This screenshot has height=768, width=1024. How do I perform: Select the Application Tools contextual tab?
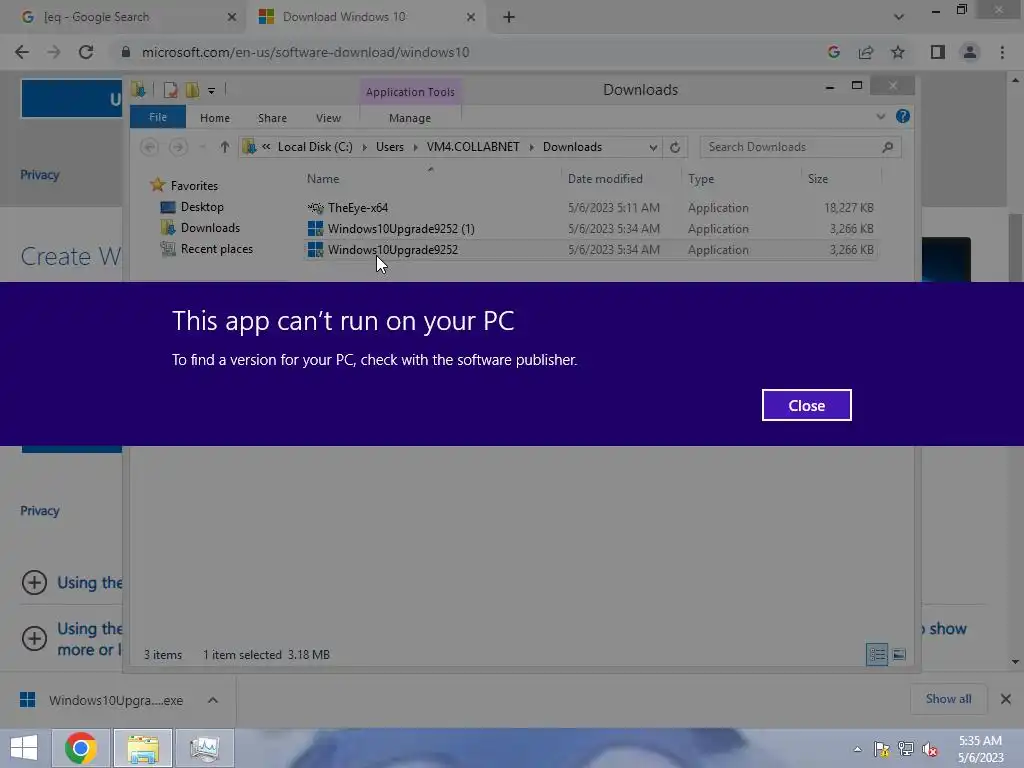pos(409,91)
